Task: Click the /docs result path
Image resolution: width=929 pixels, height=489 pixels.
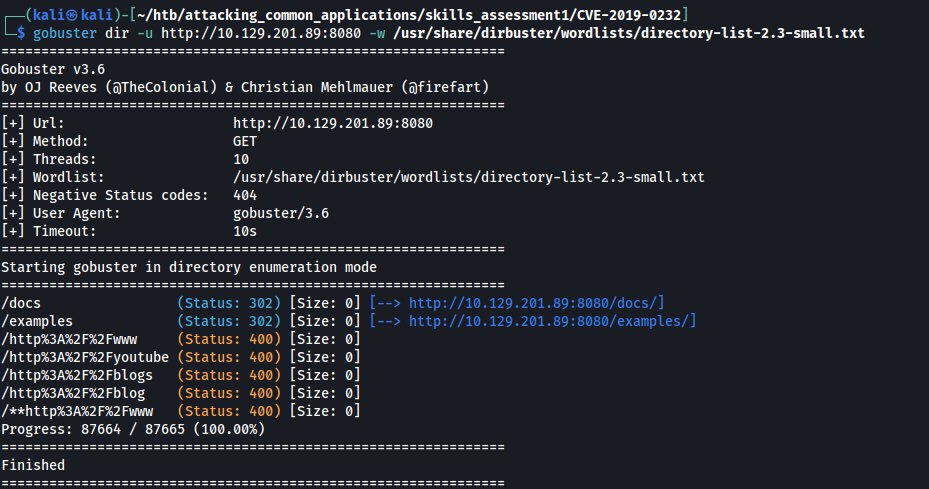Action: pyautogui.click(x=21, y=303)
